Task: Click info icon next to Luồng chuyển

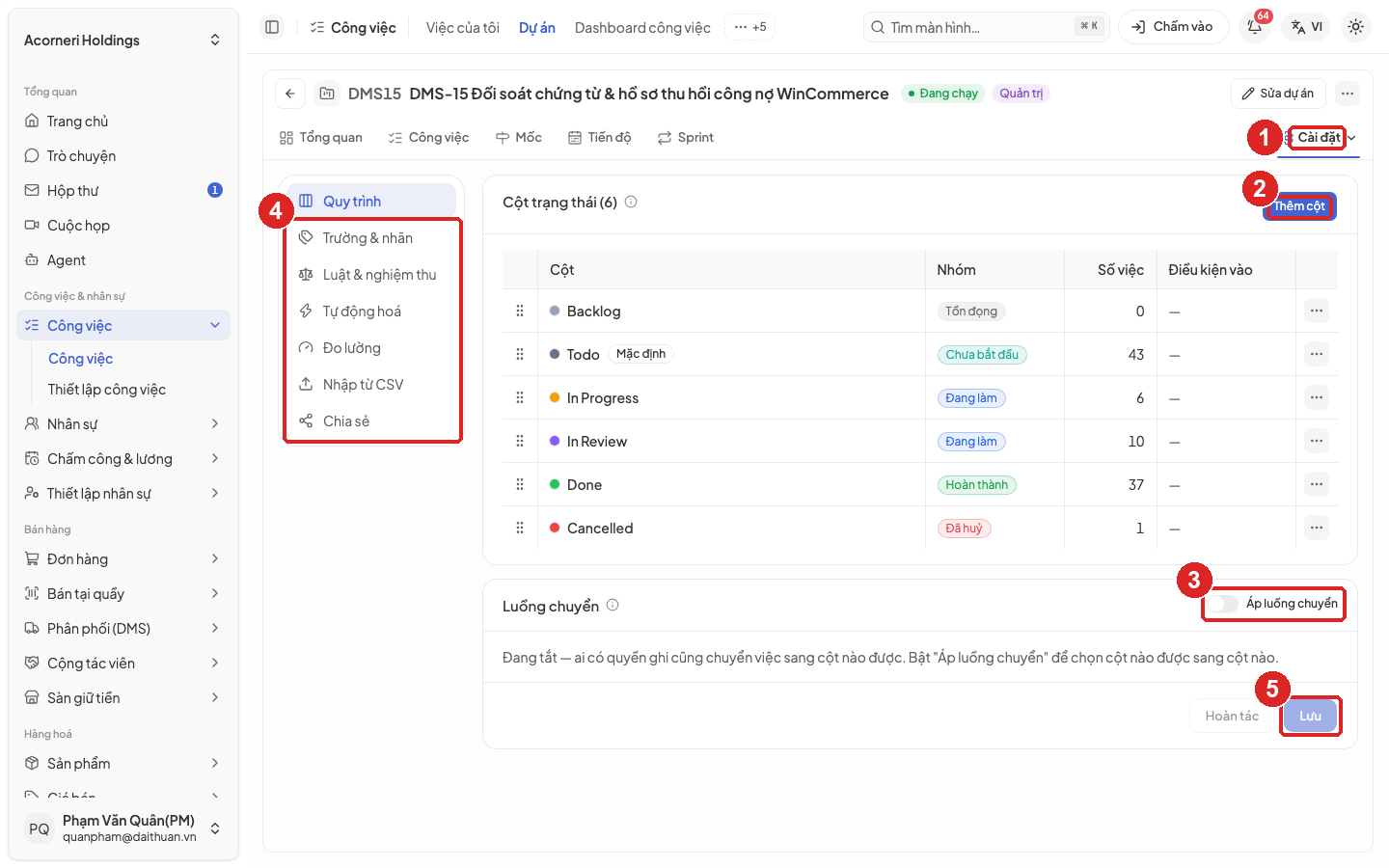Action: [613, 606]
